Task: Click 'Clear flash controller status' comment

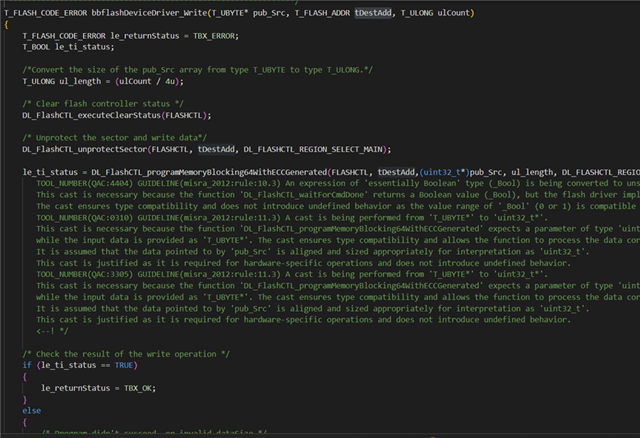Action: coord(103,104)
